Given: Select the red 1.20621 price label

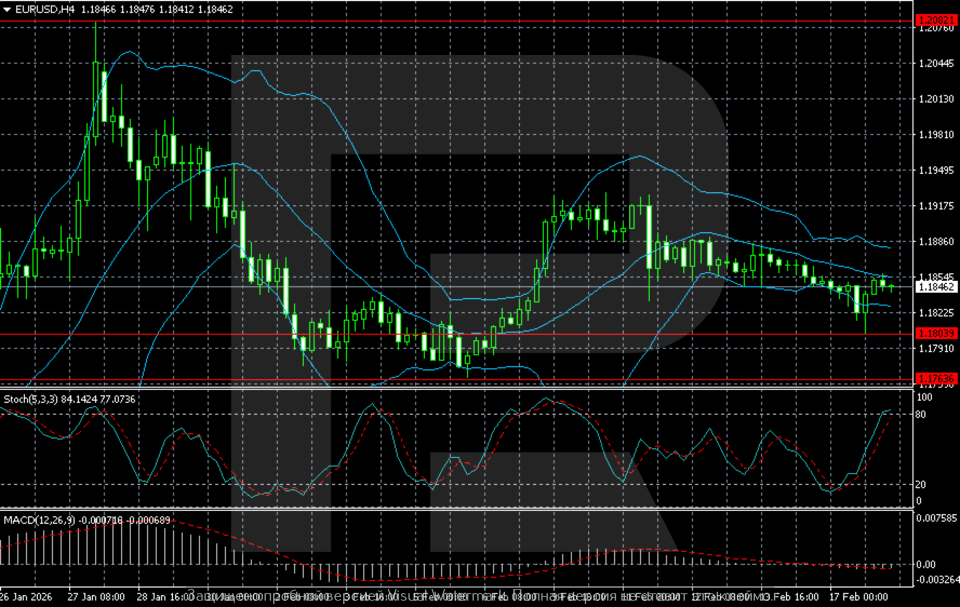Looking at the screenshot, I should pos(936,20).
